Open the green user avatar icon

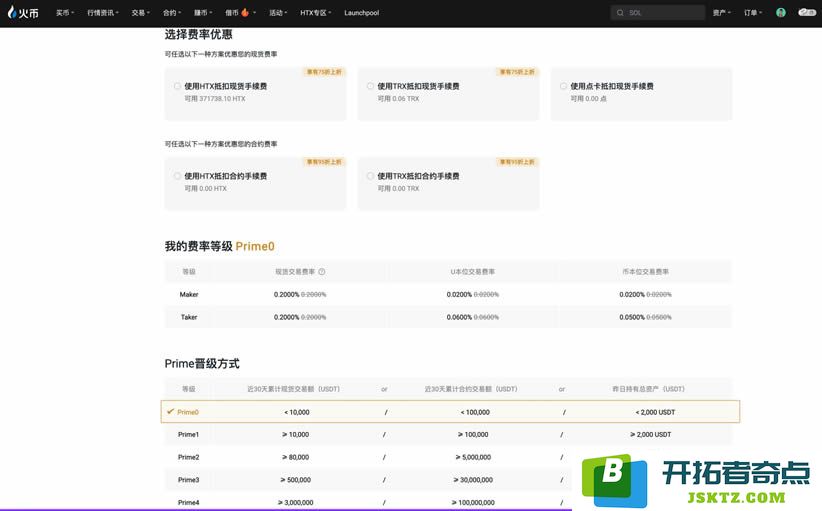coord(781,13)
